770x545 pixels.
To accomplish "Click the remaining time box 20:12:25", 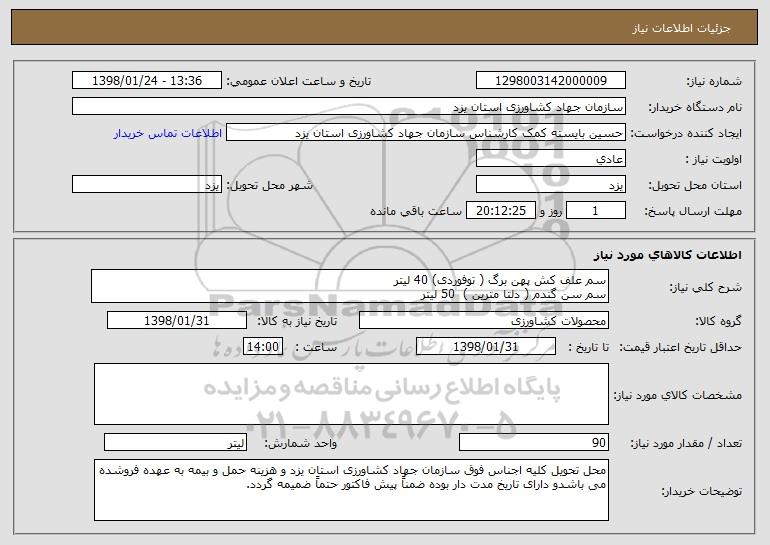I will [x=500, y=211].
